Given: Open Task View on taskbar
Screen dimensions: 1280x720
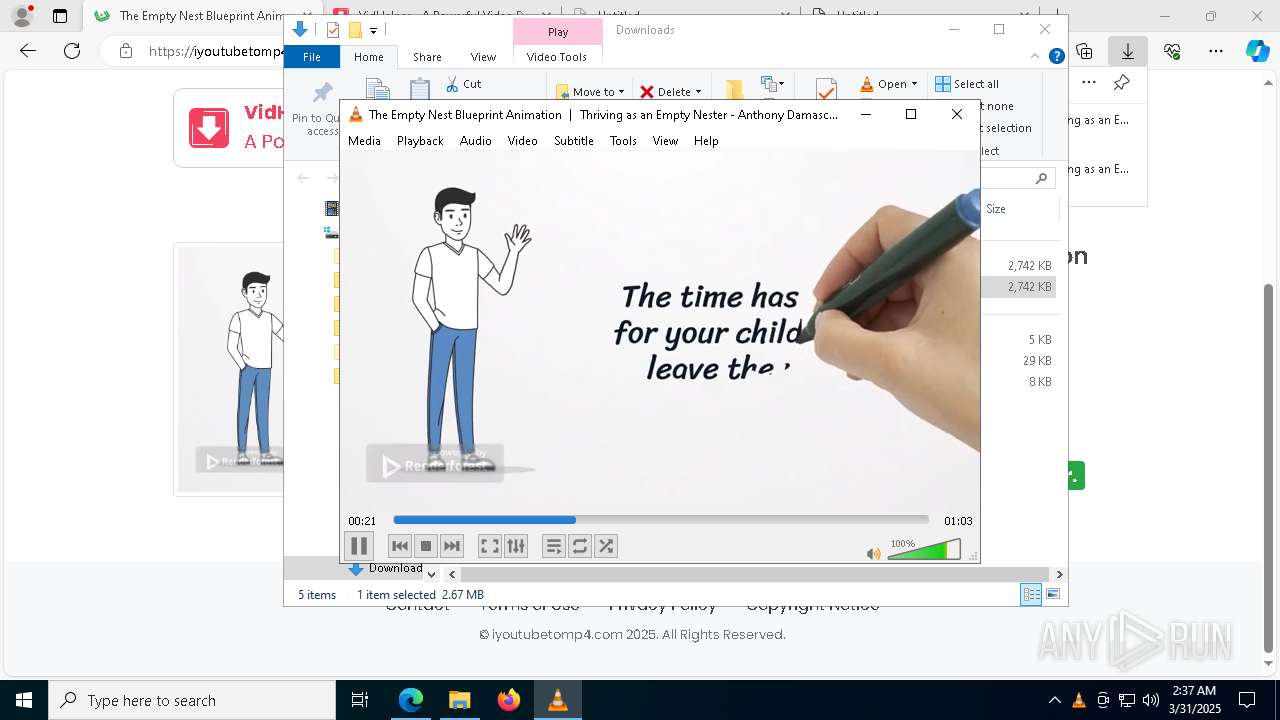Looking at the screenshot, I should tap(360, 700).
